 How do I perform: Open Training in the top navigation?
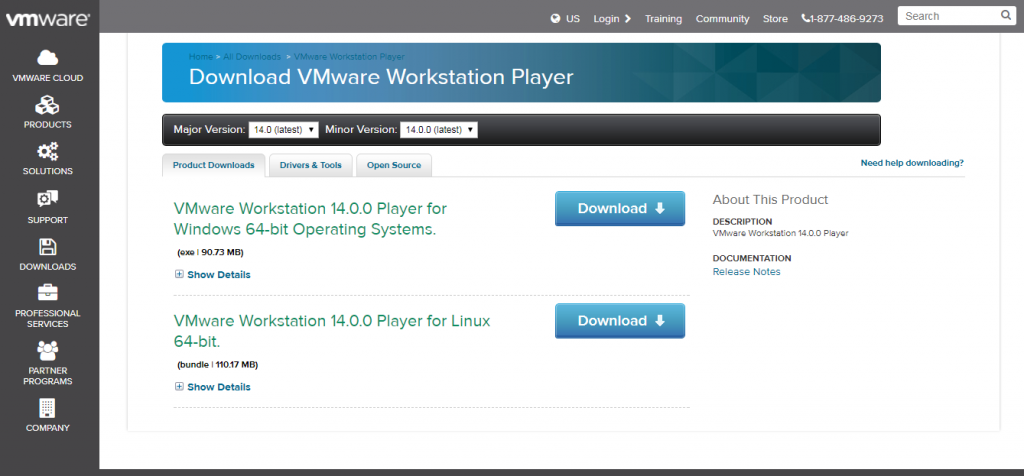[x=664, y=18]
